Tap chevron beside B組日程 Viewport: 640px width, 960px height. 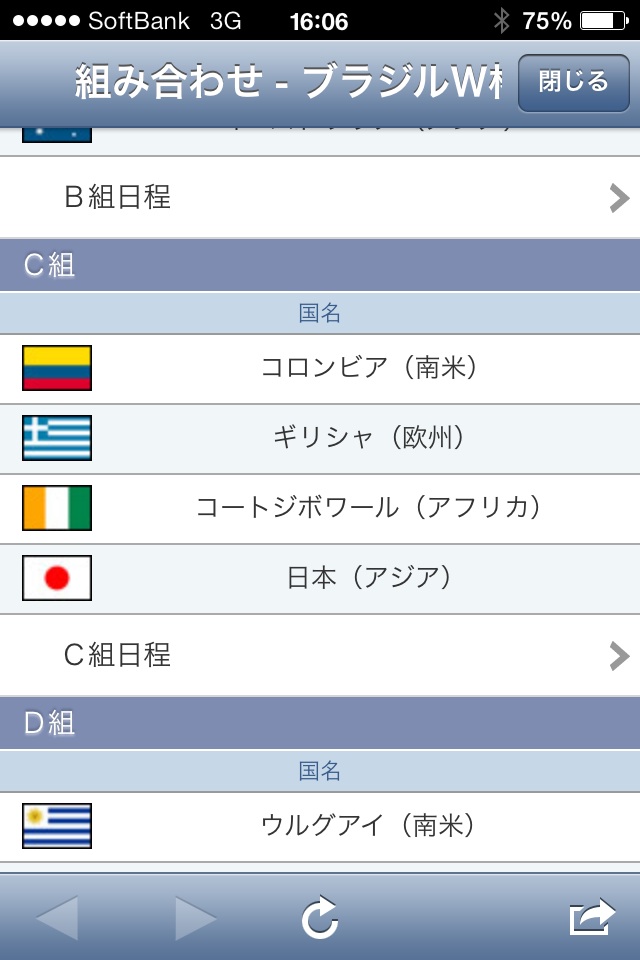click(619, 198)
